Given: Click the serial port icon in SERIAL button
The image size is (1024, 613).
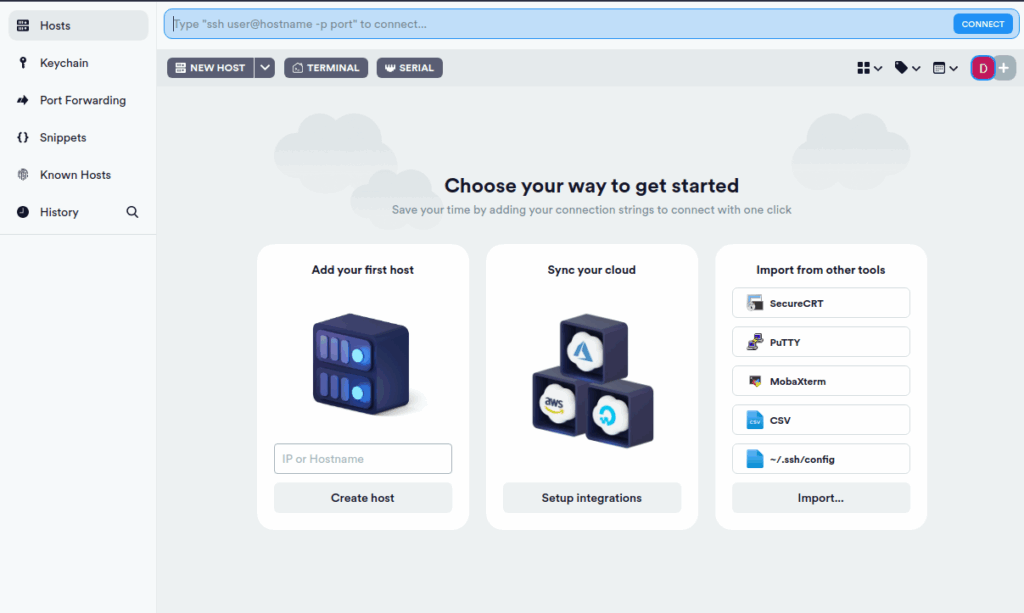Looking at the screenshot, I should pos(390,68).
